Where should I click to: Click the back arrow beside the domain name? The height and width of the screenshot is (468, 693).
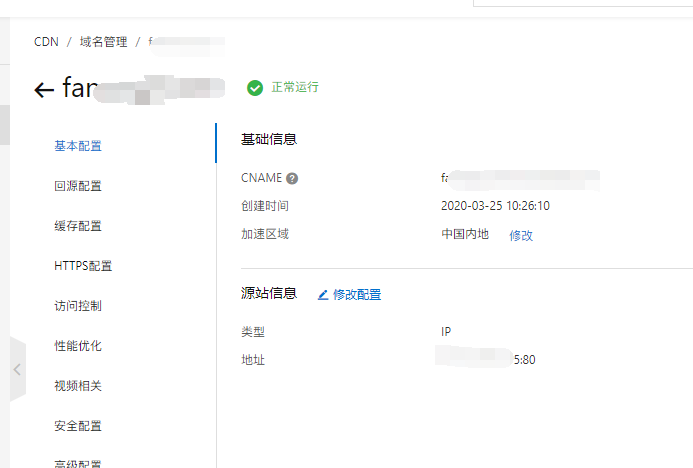tap(43, 89)
